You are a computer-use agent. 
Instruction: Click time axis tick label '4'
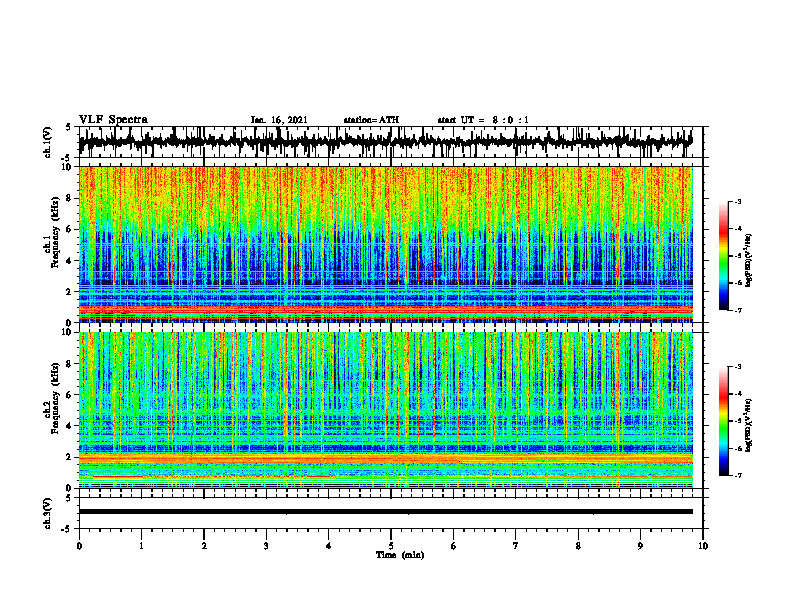pos(329,546)
